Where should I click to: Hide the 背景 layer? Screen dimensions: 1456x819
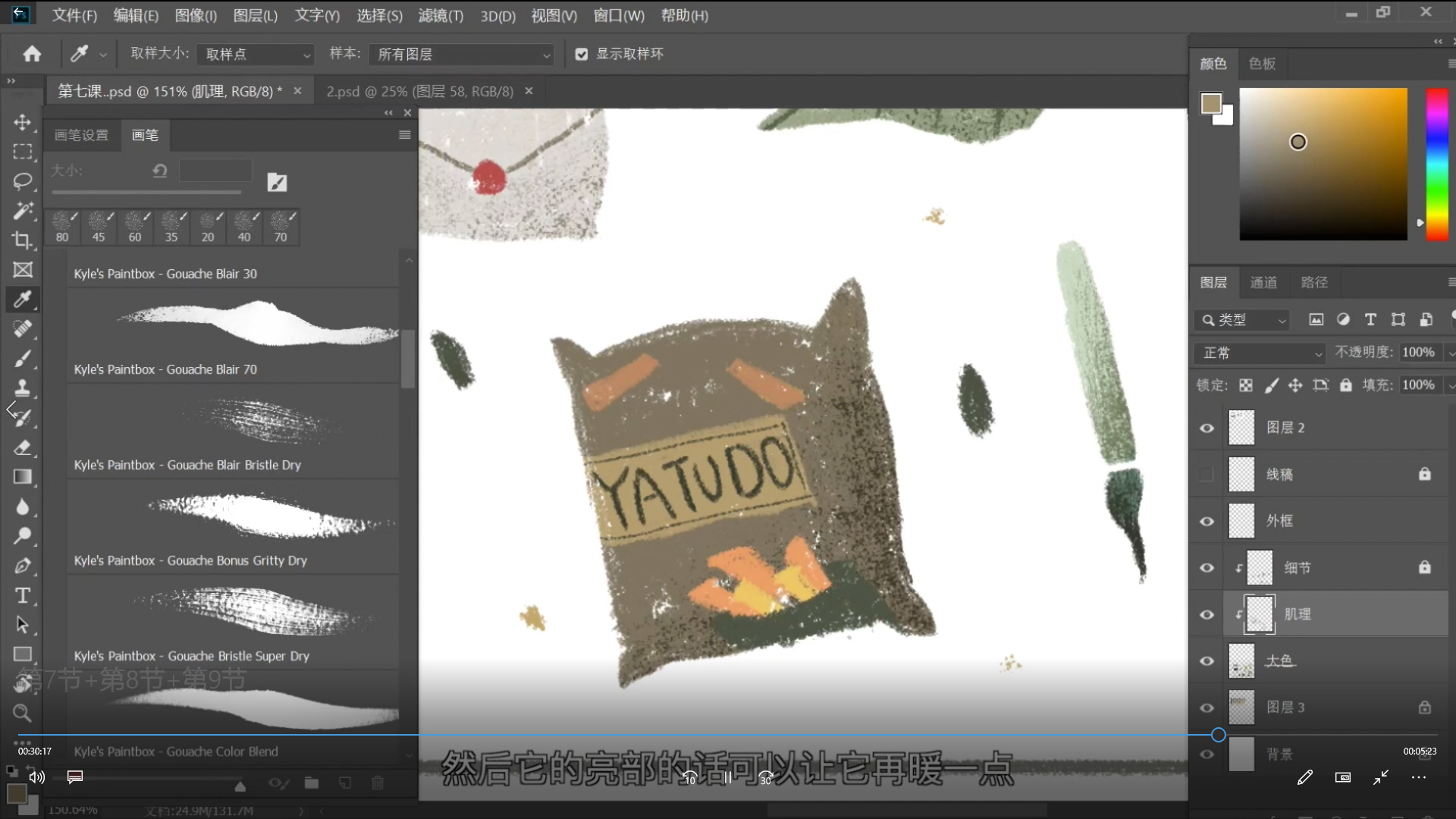point(1207,755)
